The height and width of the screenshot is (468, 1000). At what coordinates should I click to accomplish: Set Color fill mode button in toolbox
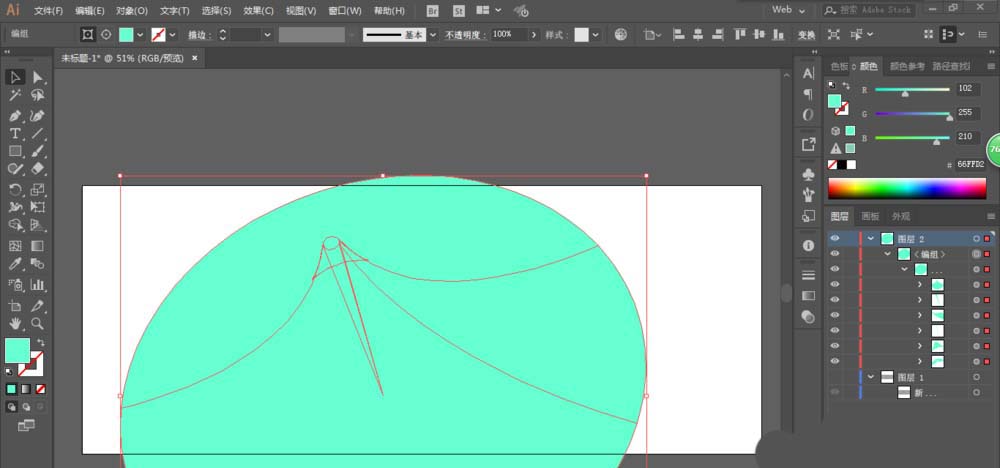click(x=11, y=389)
